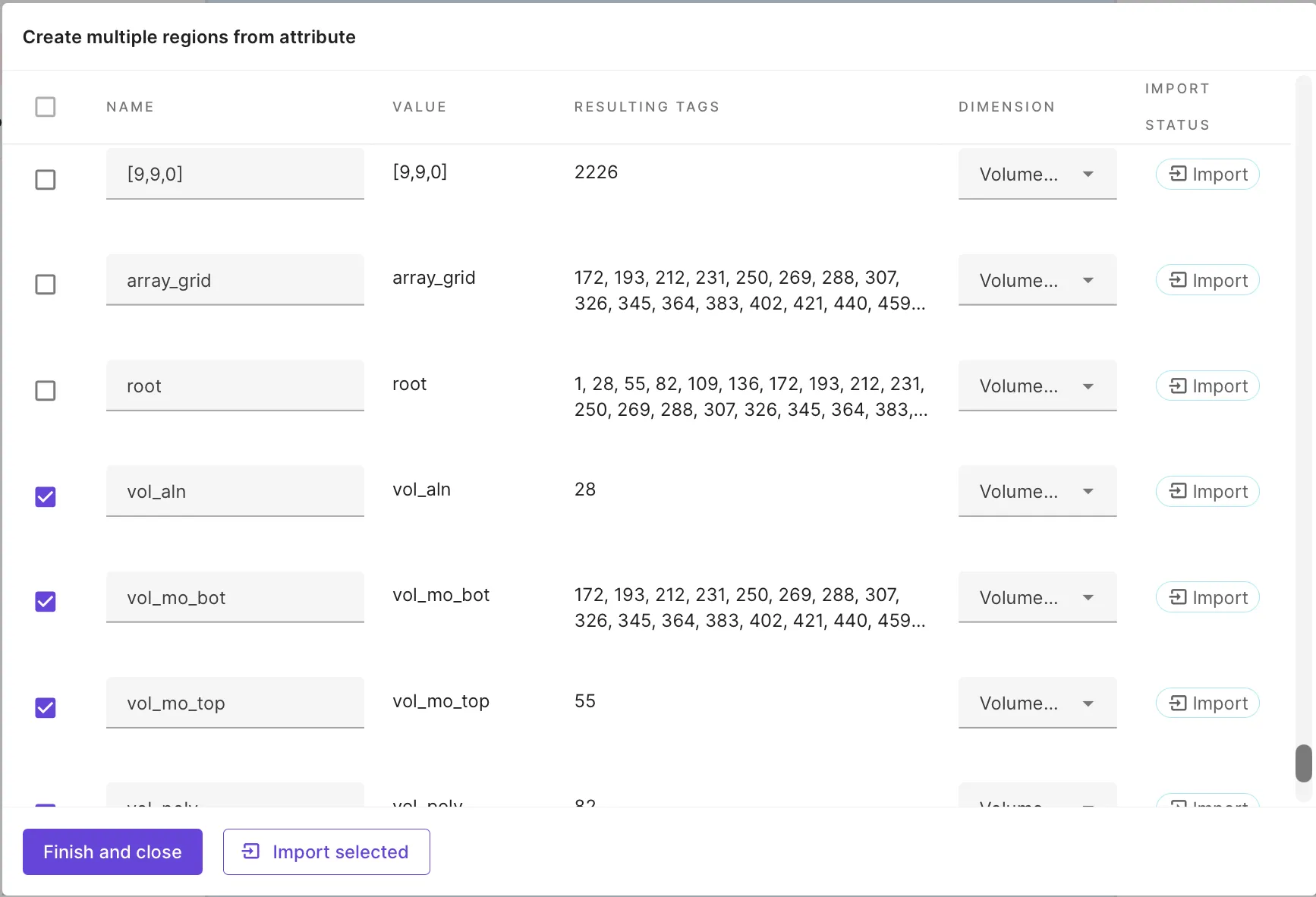
Task: Toggle the select-all checkbox in the header
Action: [46, 107]
